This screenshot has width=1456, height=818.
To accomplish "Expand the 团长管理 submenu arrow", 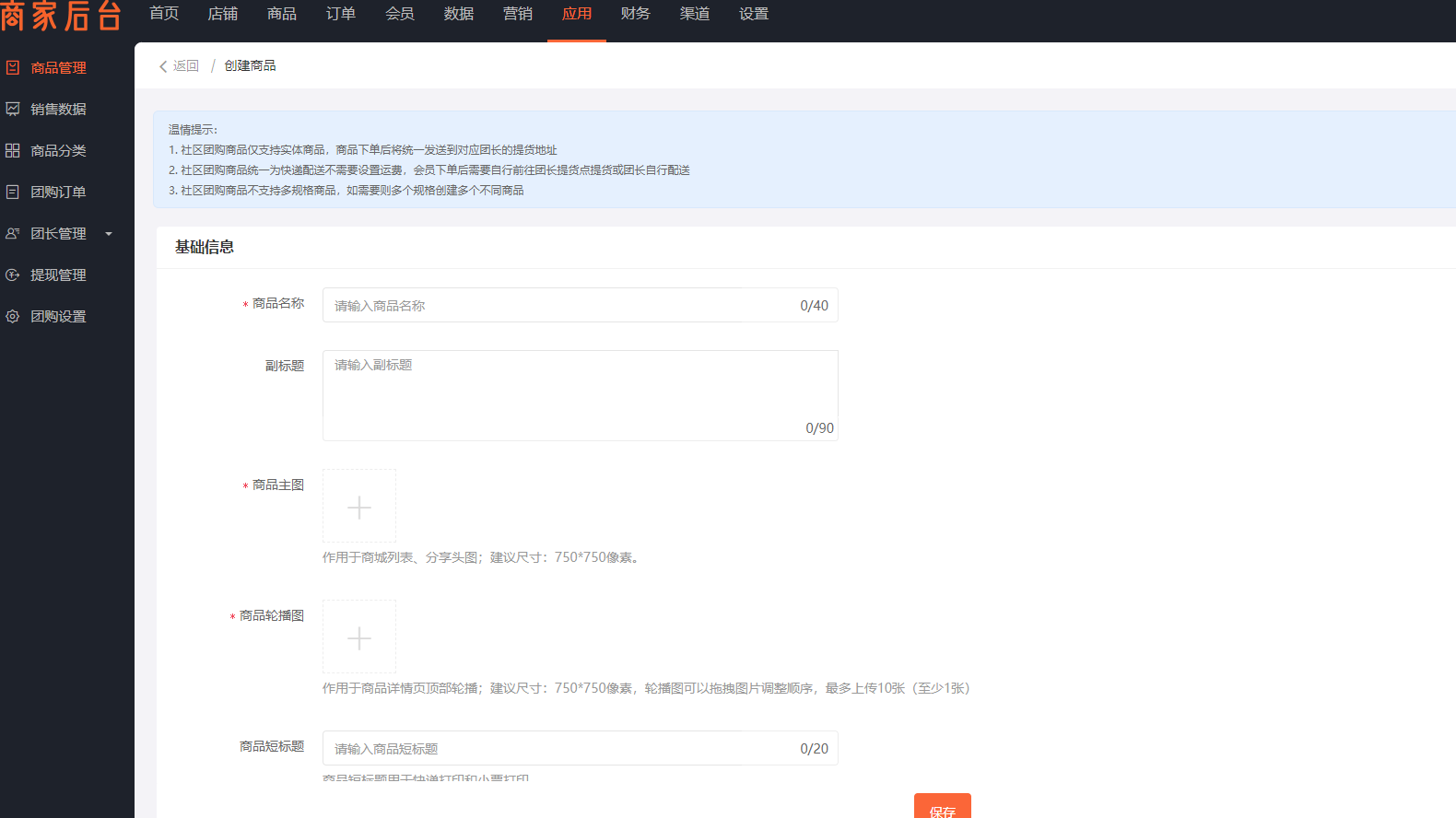I will click(x=109, y=234).
